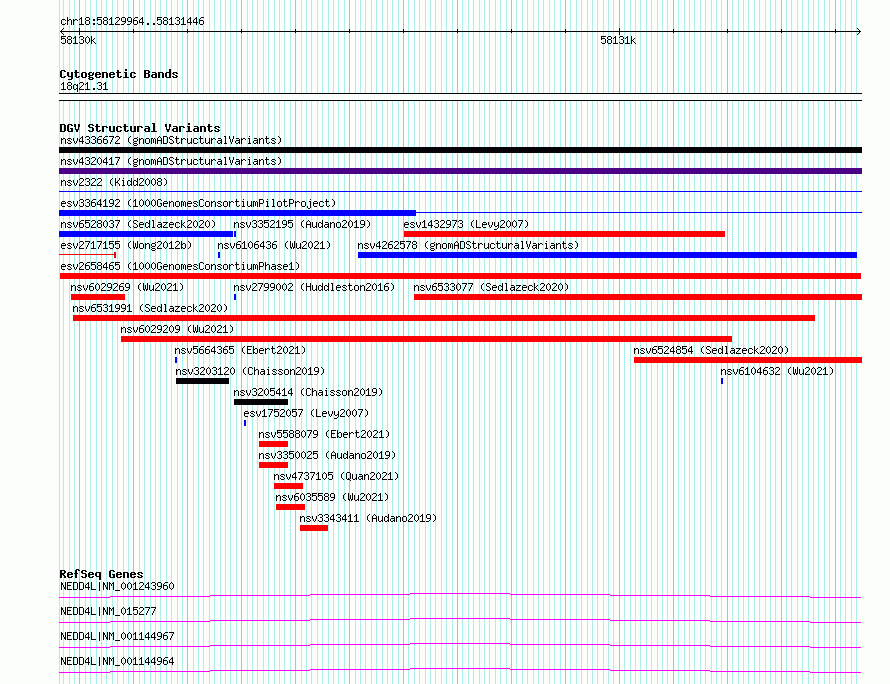
Task: Click the 58130k ruler marker
Action: tap(78, 41)
